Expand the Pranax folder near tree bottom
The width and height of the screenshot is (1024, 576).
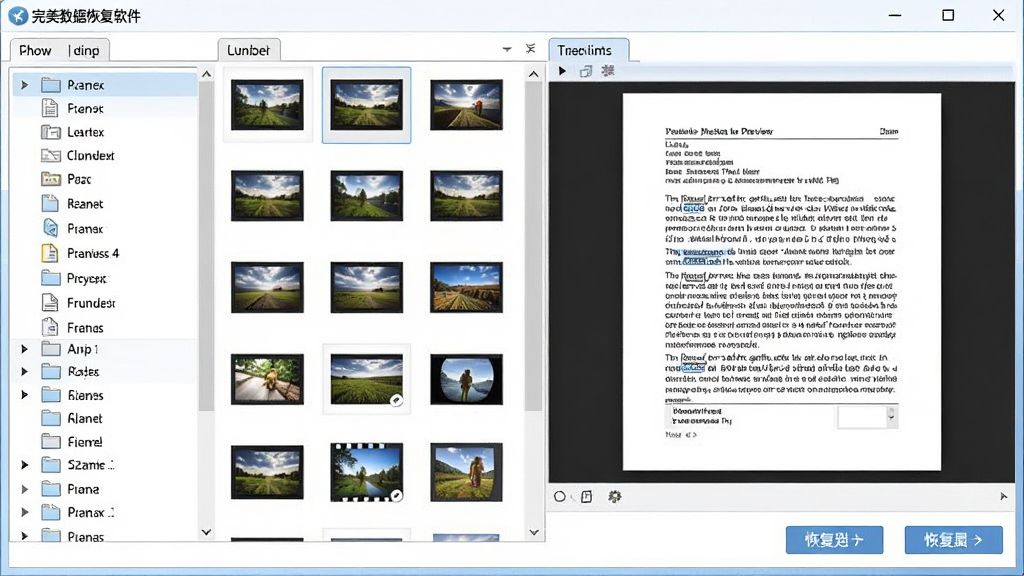(x=24, y=513)
